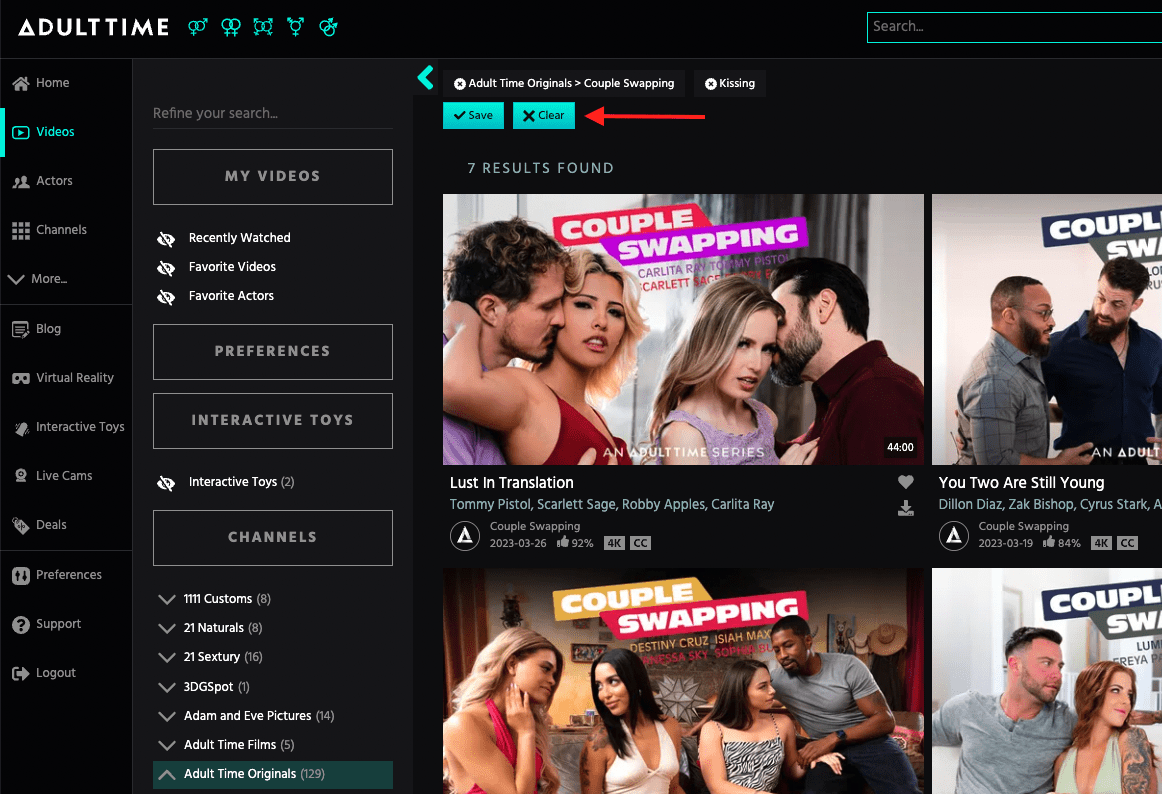Click the thumbs-up icon beside 92%

[x=563, y=542]
